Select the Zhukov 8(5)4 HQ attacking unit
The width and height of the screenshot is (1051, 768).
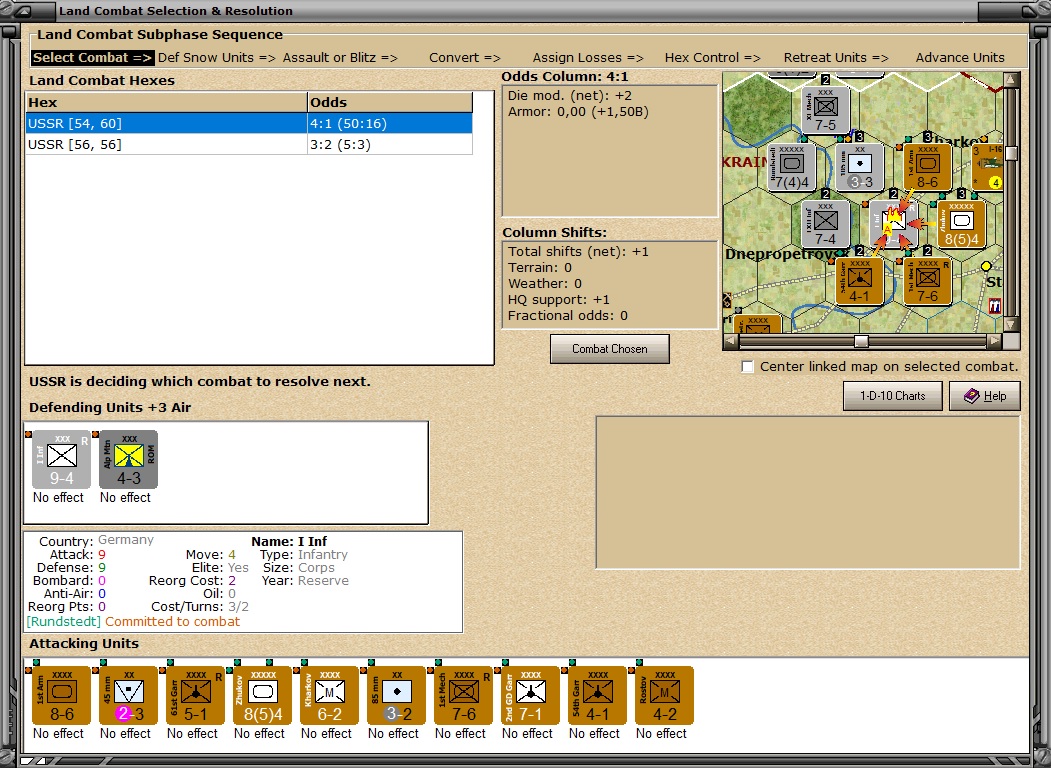coord(263,695)
